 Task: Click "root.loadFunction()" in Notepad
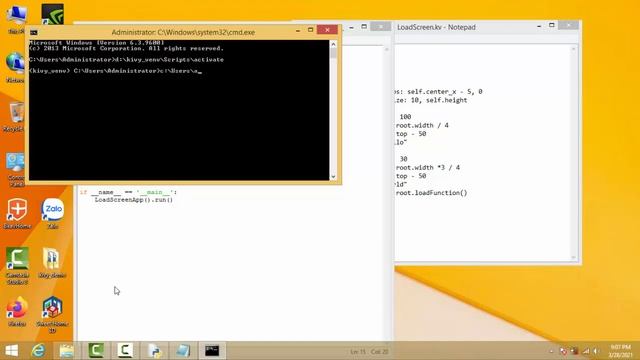431,193
